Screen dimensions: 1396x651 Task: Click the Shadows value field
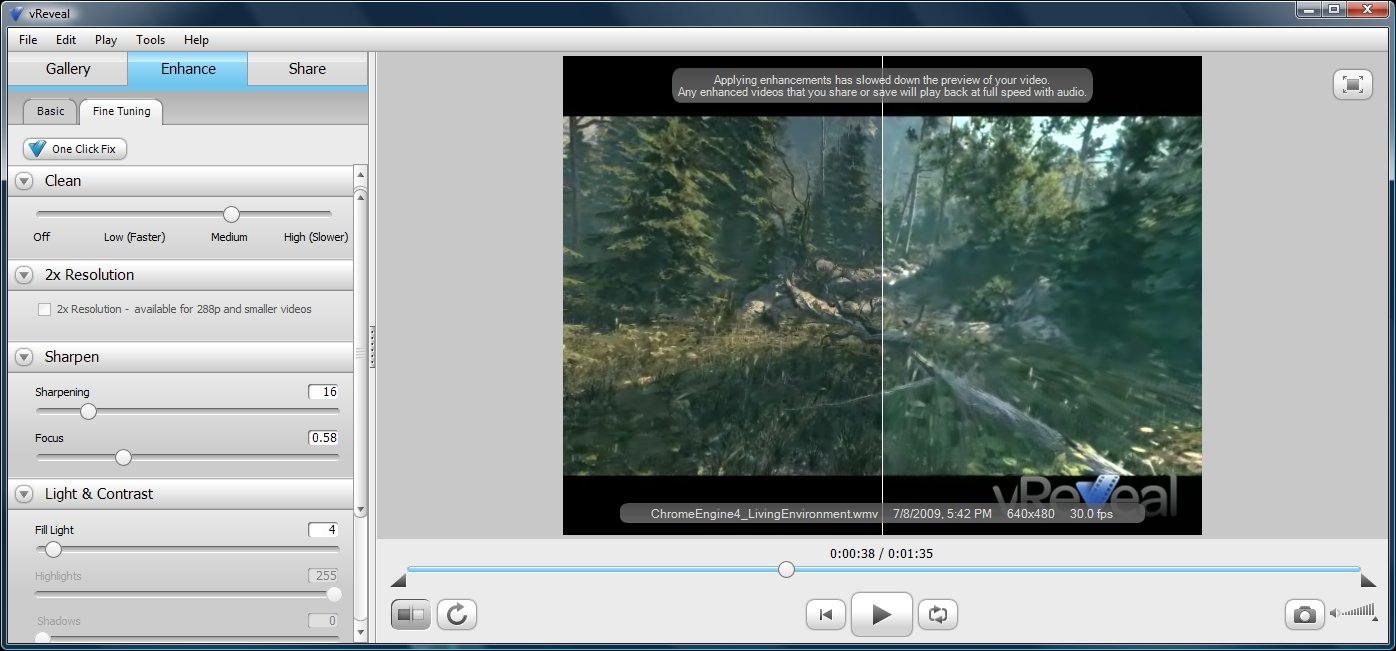point(323,621)
